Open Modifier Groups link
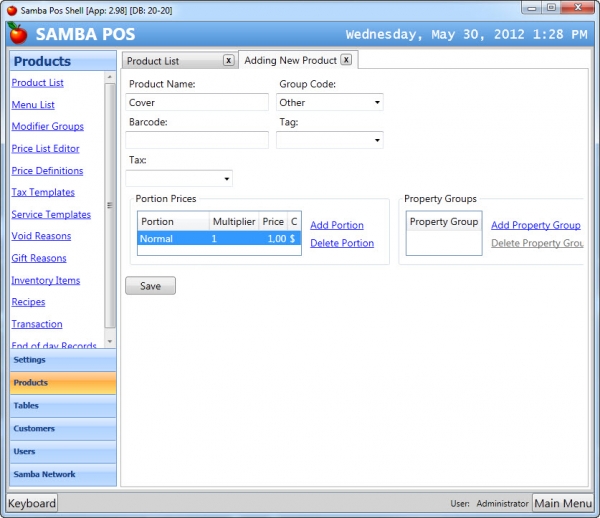The height and width of the screenshot is (518, 600). click(47, 126)
